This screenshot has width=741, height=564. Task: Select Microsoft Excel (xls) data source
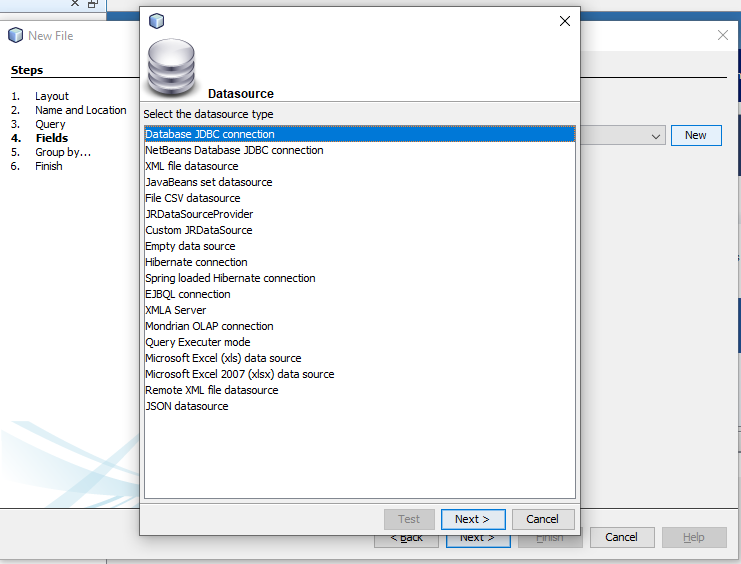[x=360, y=358]
